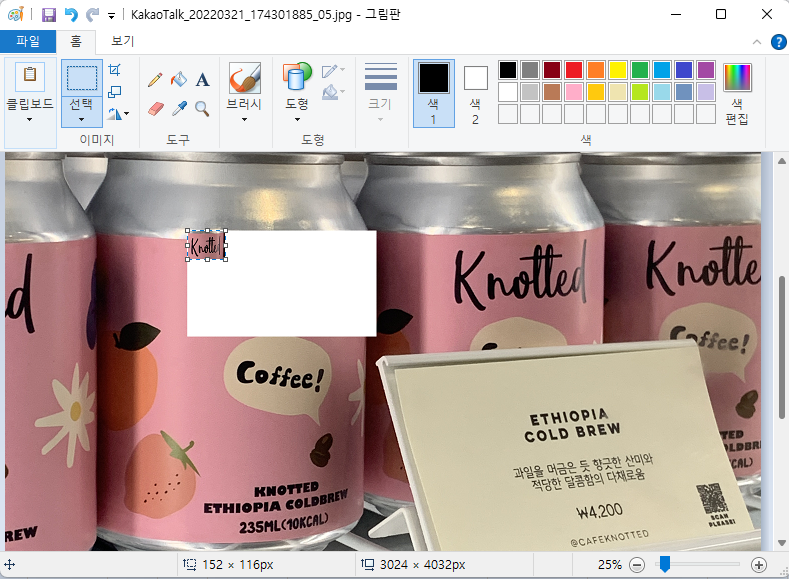
Task: Expand the 선택 options dropdown
Action: [x=82, y=120]
